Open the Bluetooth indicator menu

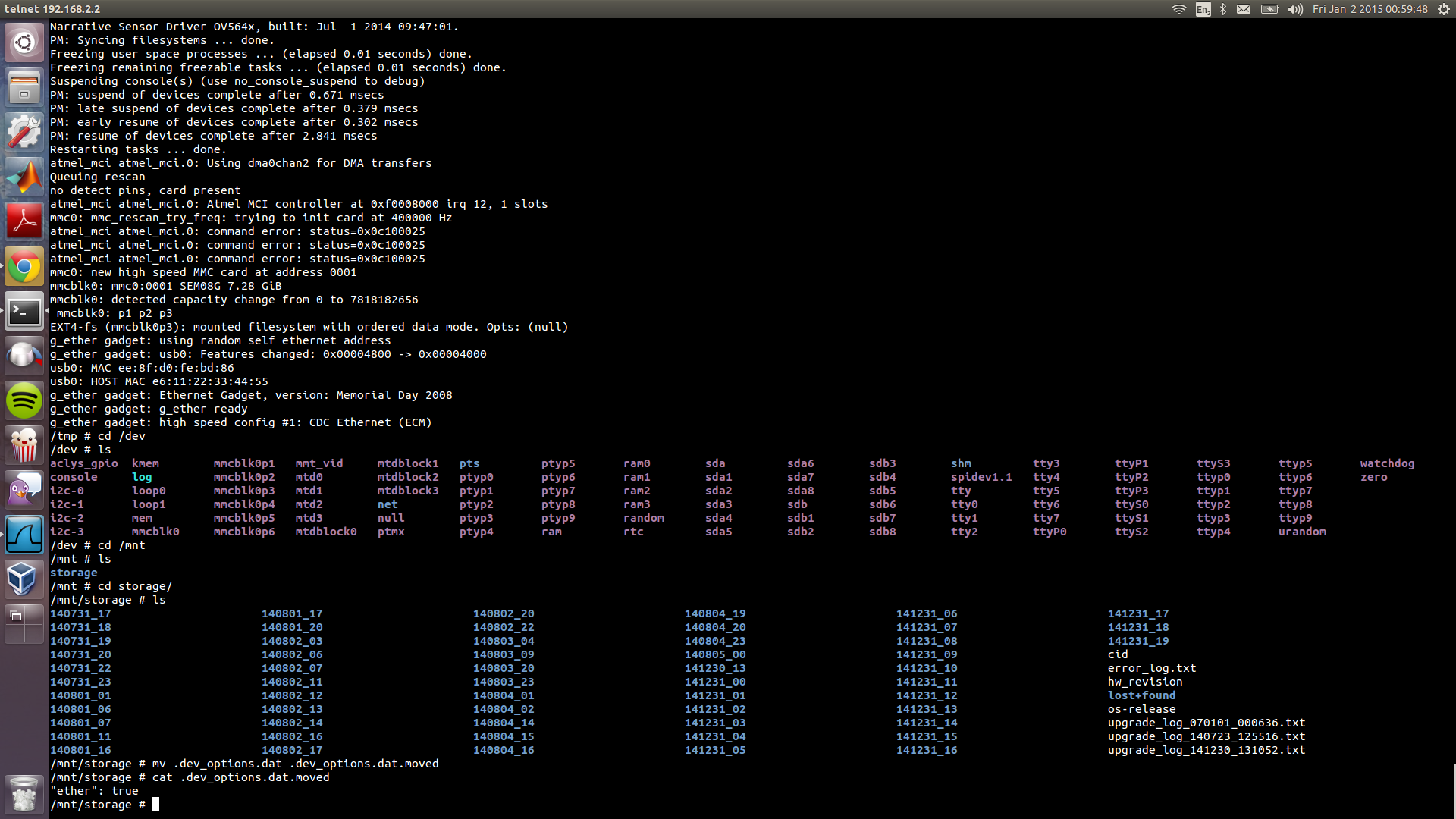coord(1223,9)
